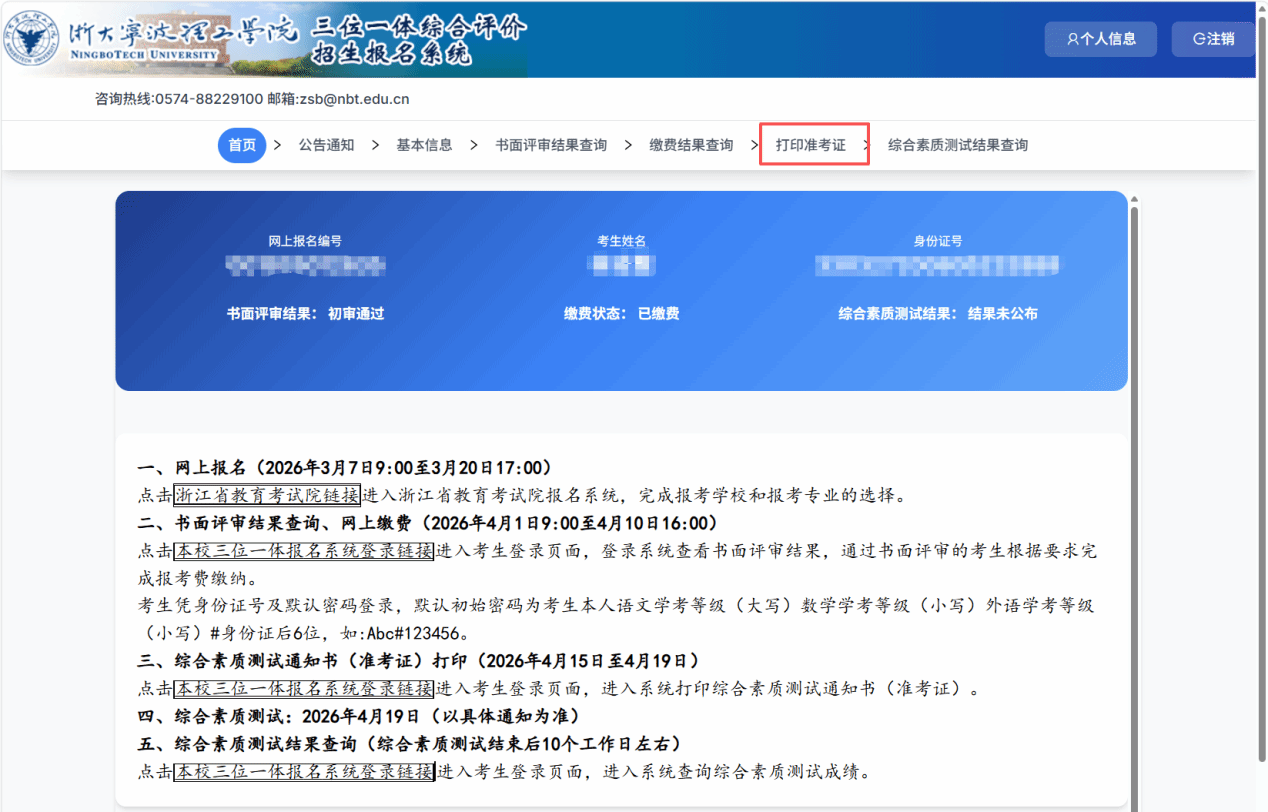Click the scrollbar's top arrow

pos(1134,199)
